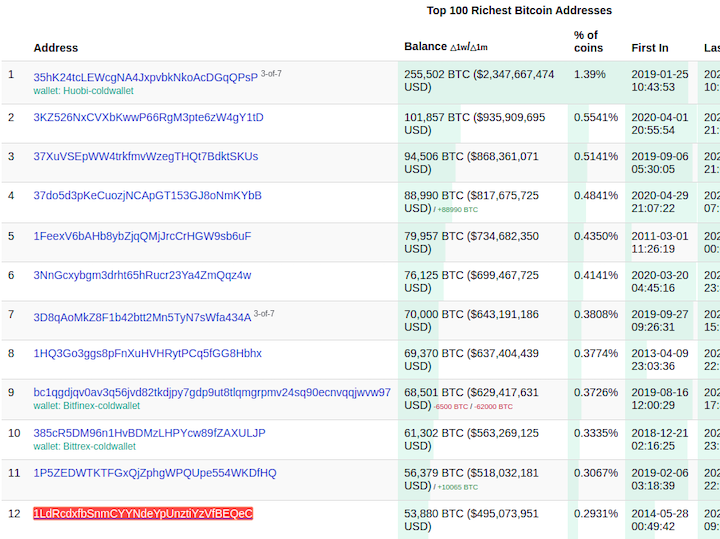Open address 35hK24tcLEWcgNA4JxpvbkNkoAcDGqQPsP

tap(145, 76)
